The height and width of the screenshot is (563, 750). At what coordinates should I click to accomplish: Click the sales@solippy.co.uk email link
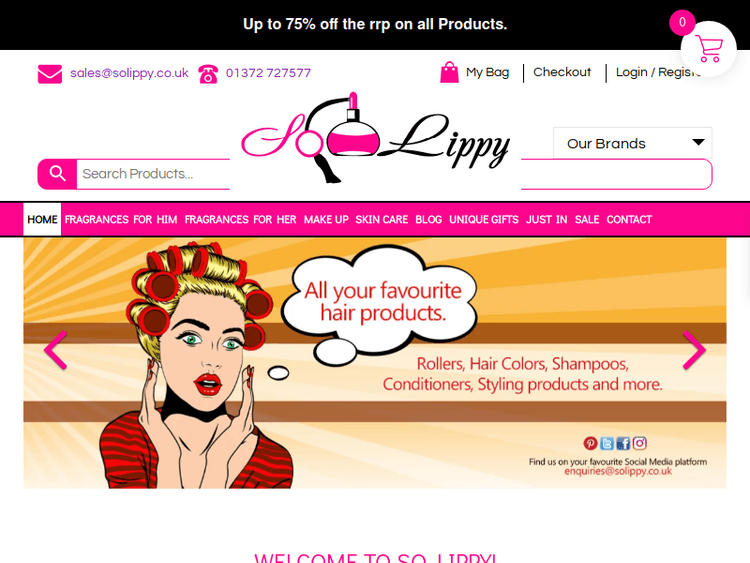coord(129,73)
